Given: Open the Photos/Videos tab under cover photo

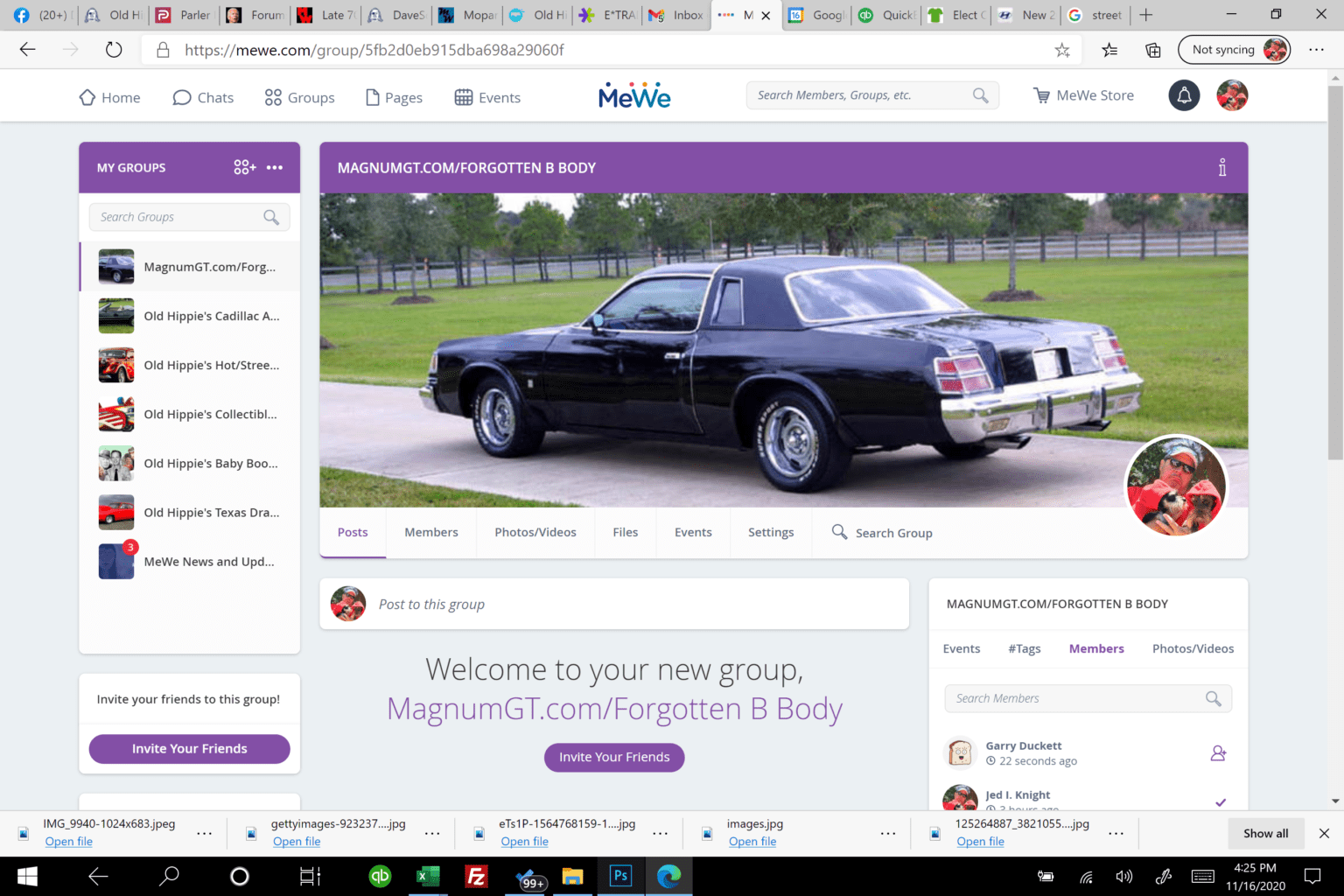Looking at the screenshot, I should click(535, 532).
